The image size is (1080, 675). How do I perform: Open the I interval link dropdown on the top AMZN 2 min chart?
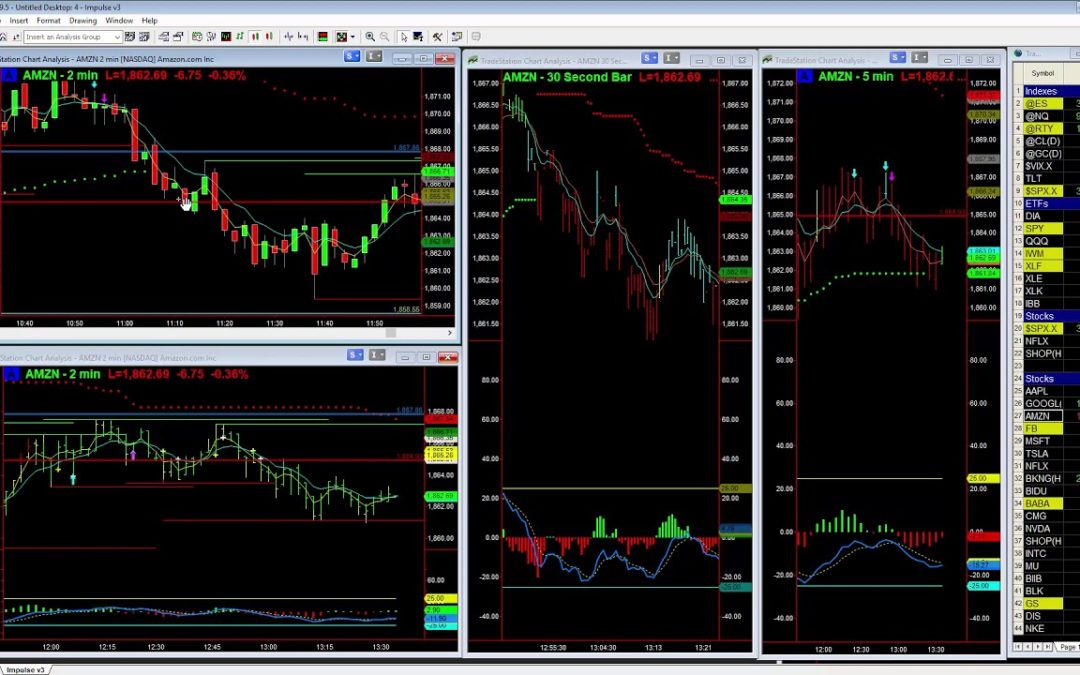click(374, 56)
